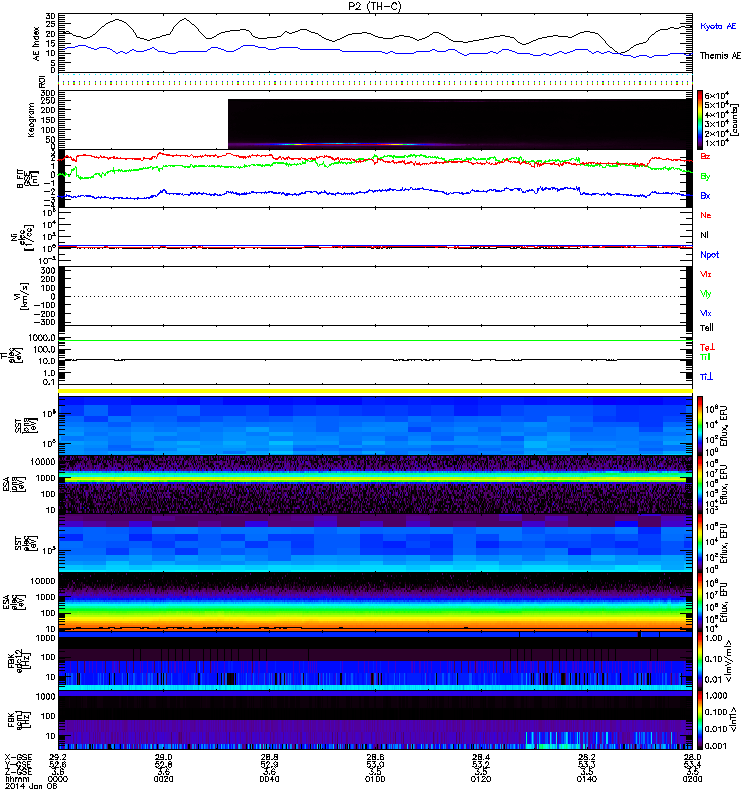Click the ESA ion Eflux color bar
This screenshot has width=750, height=800.
[x=700, y=484]
